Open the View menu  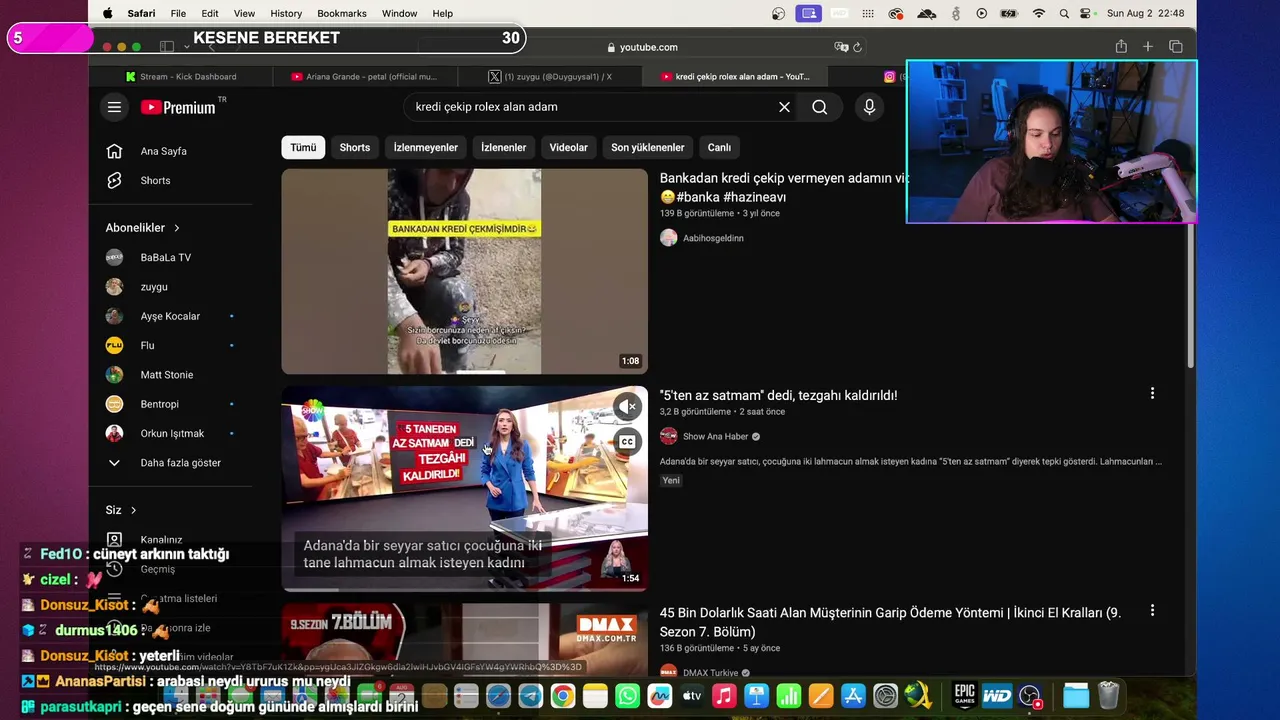point(244,13)
